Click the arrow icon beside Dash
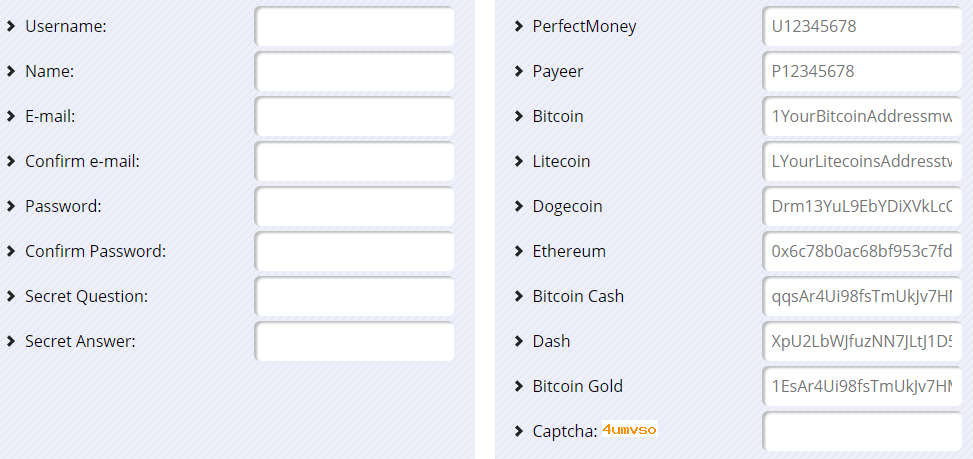Viewport: 973px width, 459px height. [x=519, y=341]
